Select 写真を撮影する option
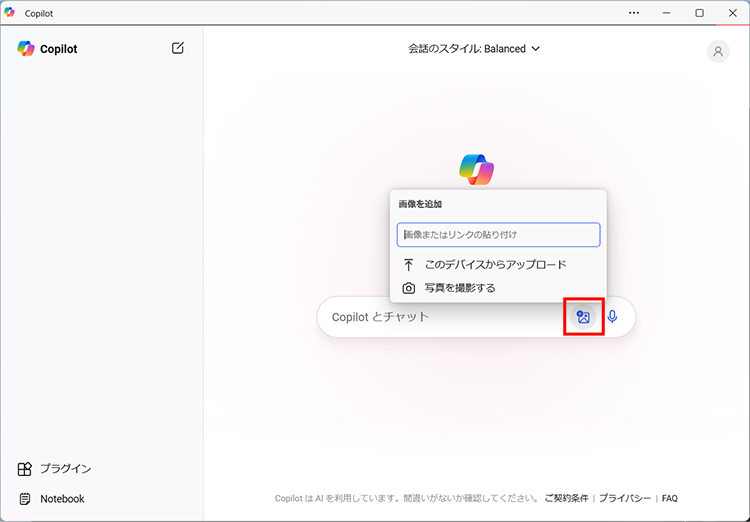 click(498, 288)
